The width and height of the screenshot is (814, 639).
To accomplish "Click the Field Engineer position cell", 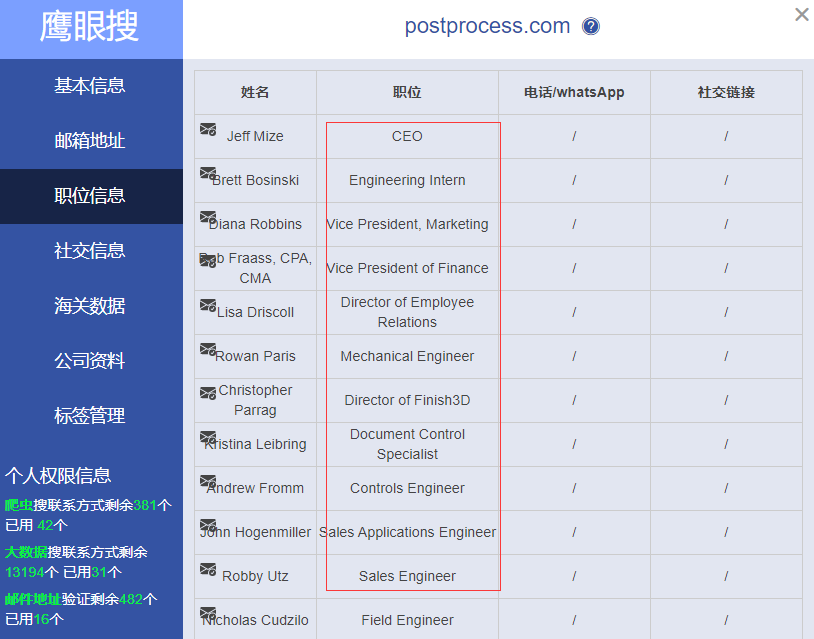I will click(407, 620).
